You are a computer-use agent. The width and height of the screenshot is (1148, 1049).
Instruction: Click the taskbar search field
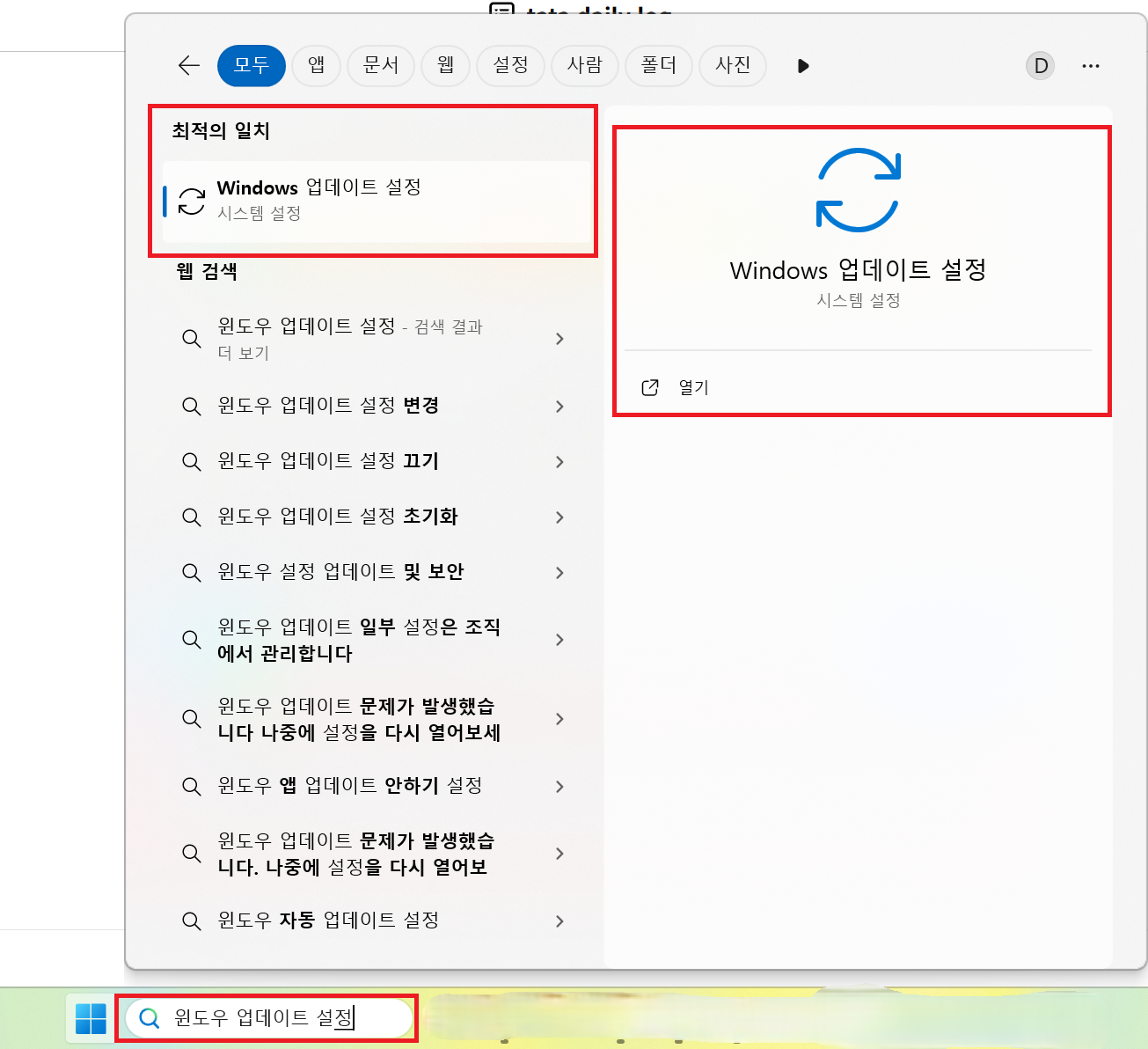[x=268, y=1018]
